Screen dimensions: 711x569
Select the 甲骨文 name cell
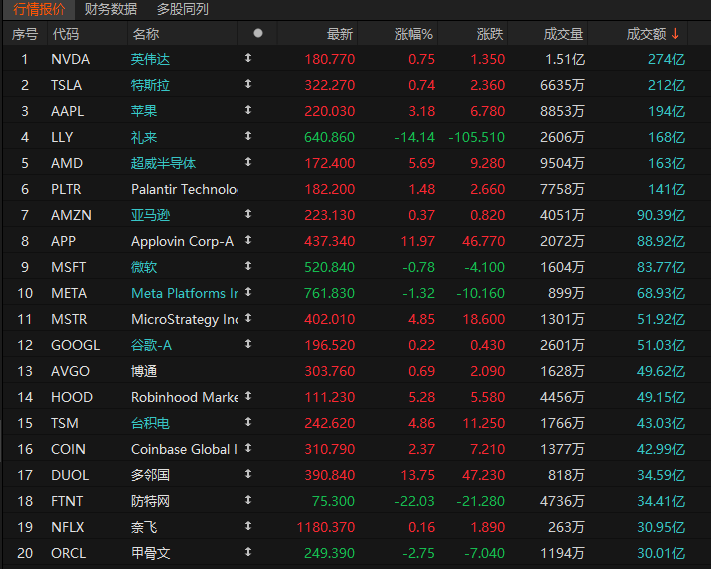point(150,553)
